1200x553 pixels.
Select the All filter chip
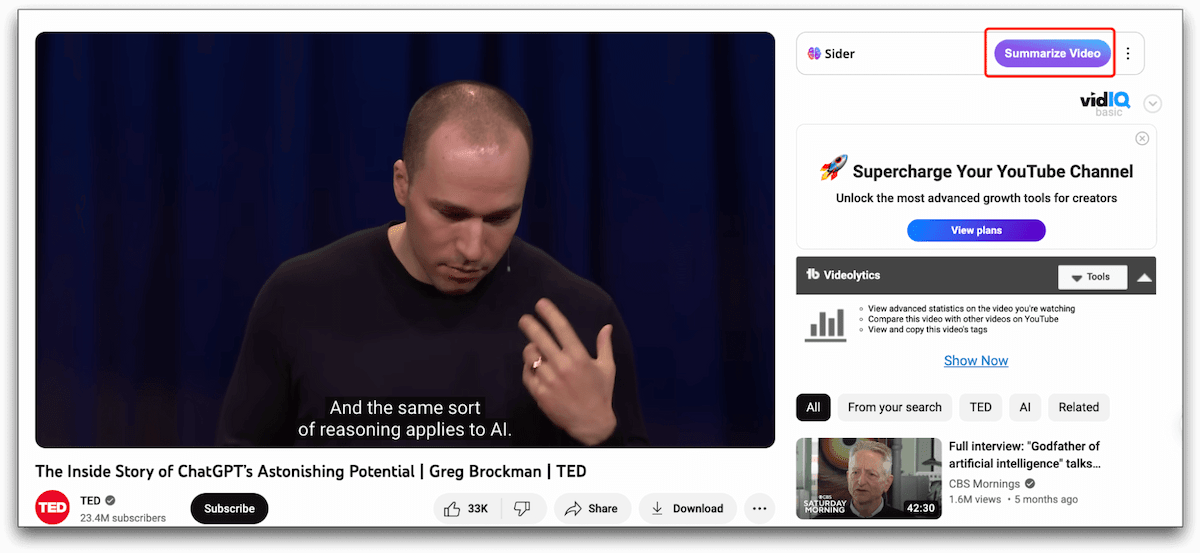[x=813, y=407]
